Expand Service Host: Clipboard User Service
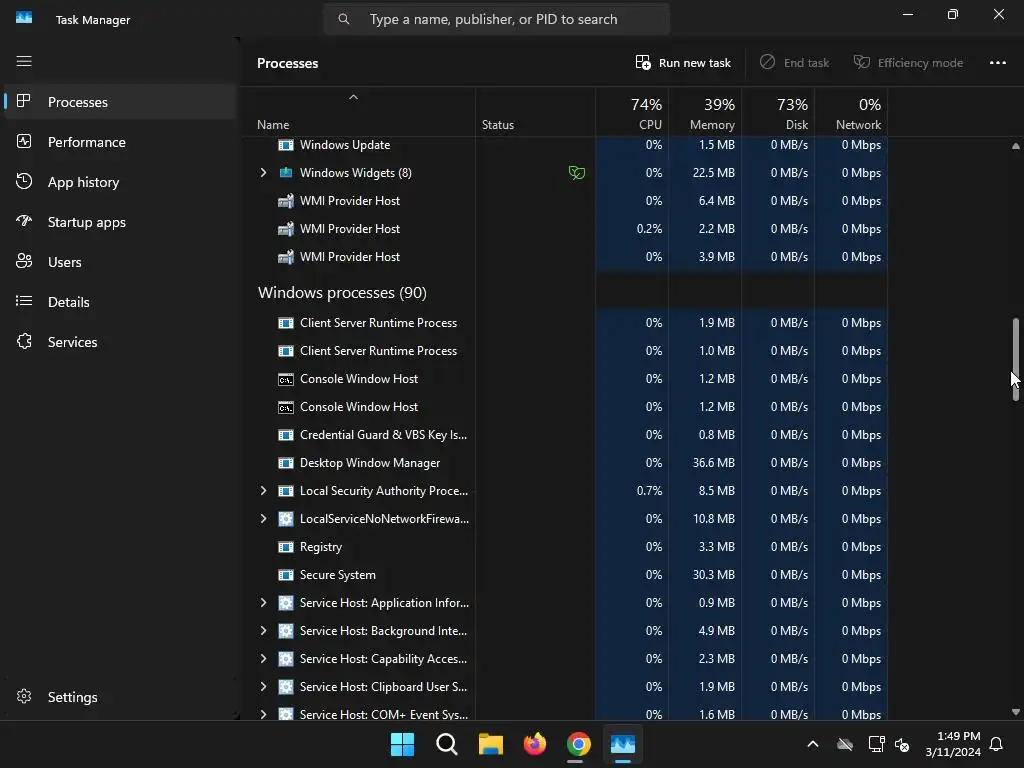1024x768 pixels. [263, 687]
